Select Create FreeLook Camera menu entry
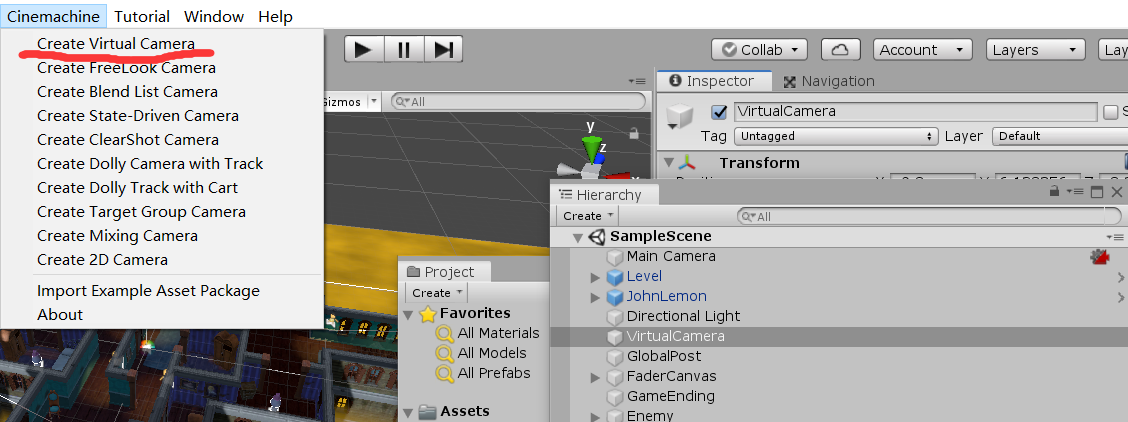 (x=126, y=68)
